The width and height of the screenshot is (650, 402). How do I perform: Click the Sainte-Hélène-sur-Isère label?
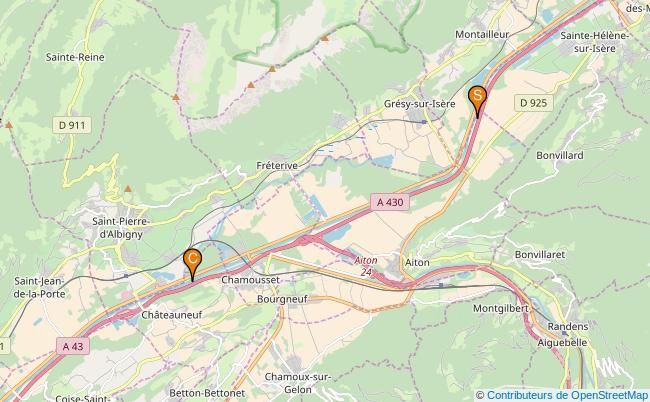pos(594,42)
